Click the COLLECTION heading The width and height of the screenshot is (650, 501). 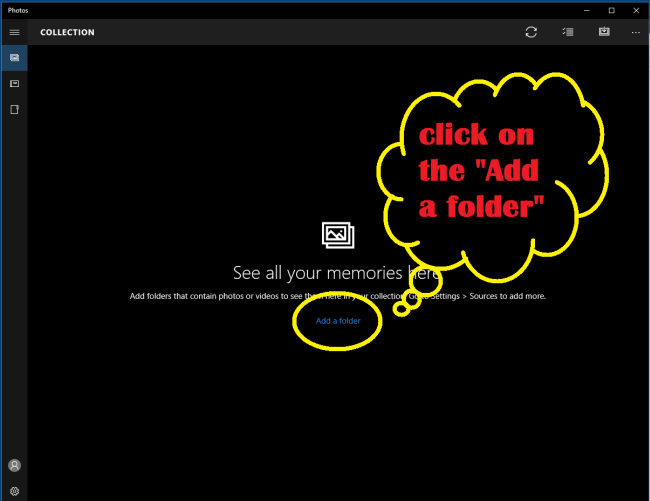[67, 32]
